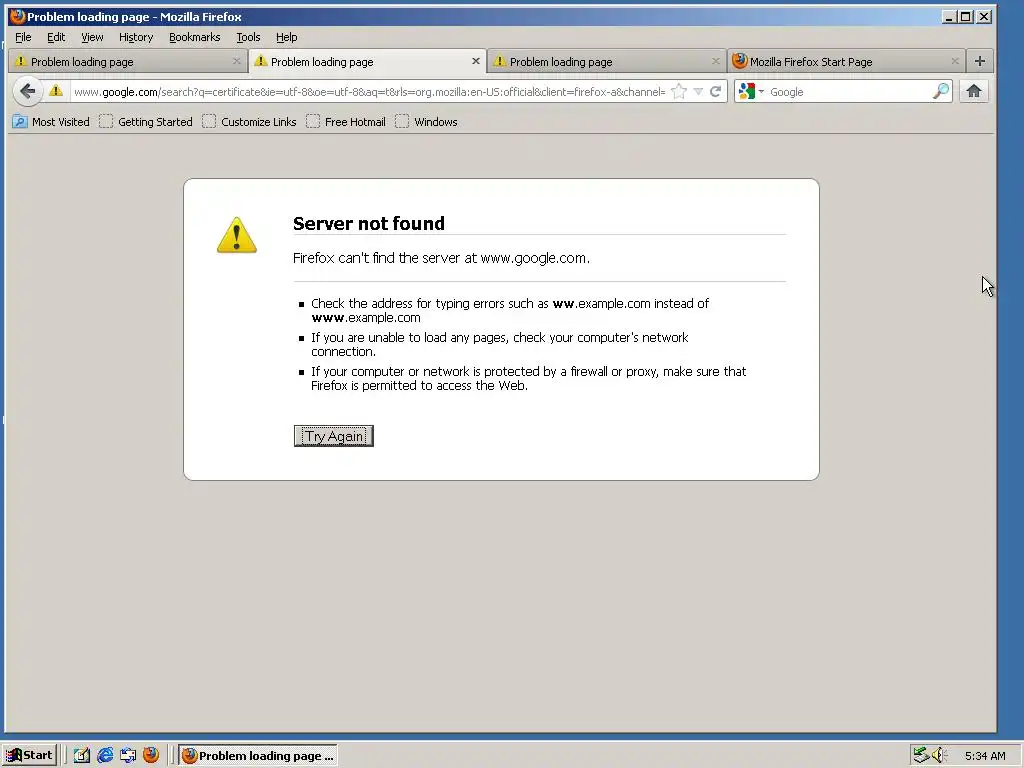Open the Windows bookmark
The image size is (1024, 768).
(x=426, y=121)
